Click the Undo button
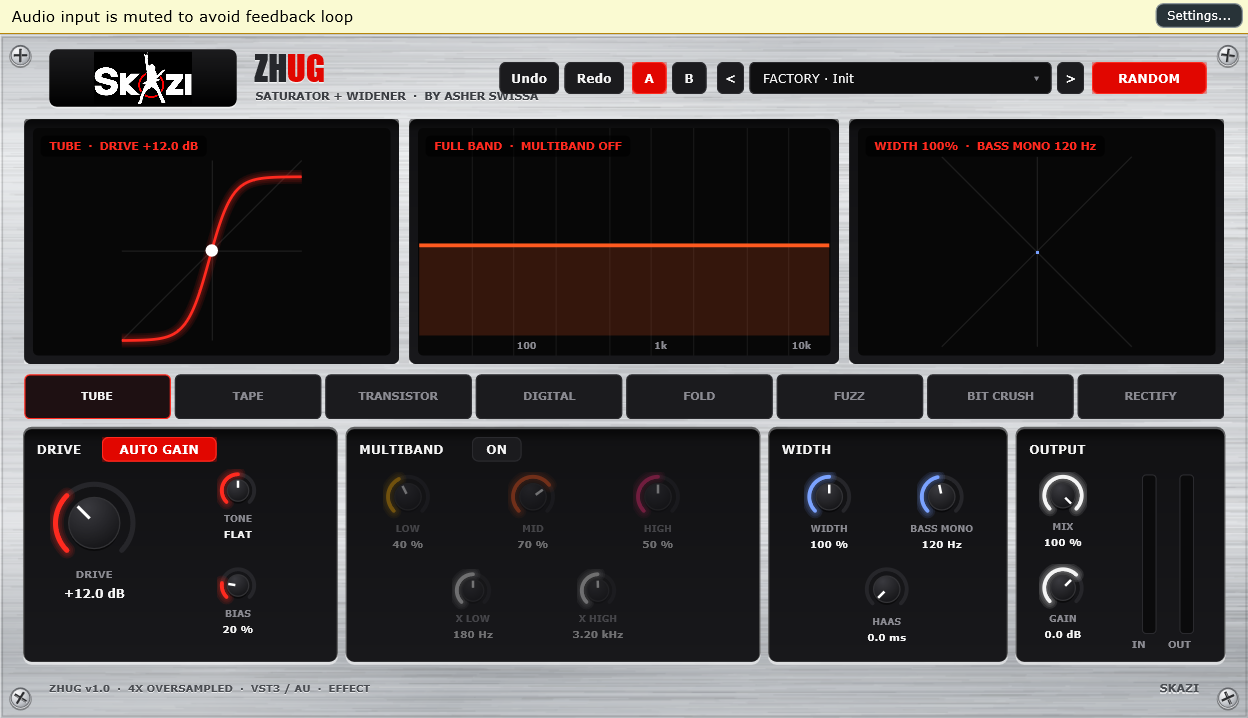This screenshot has height=718, width=1248. (529, 78)
